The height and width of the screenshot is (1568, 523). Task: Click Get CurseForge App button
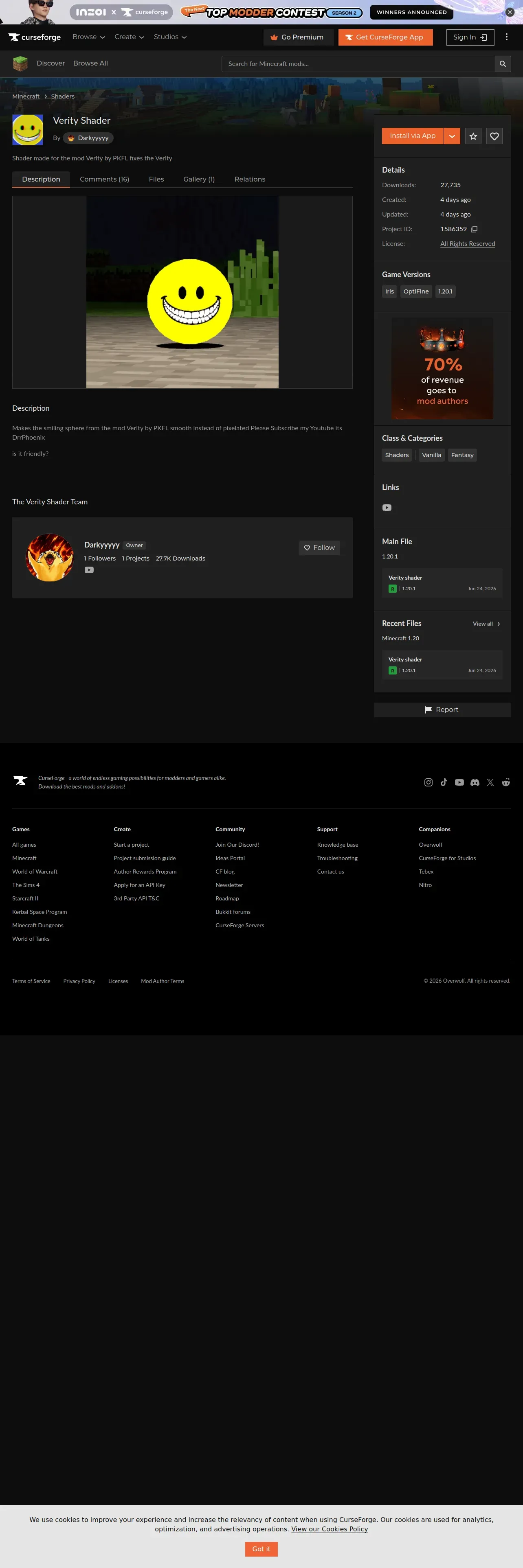385,37
